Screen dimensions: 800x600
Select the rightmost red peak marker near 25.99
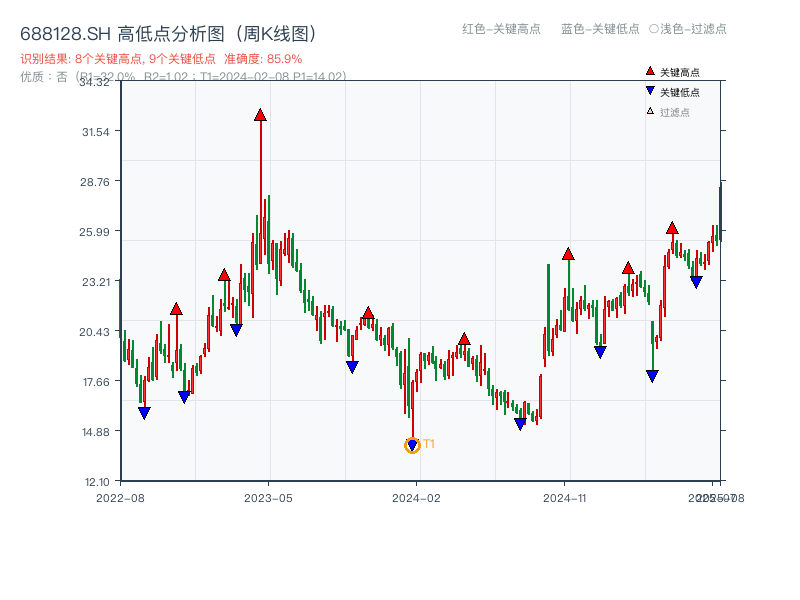[x=675, y=227]
